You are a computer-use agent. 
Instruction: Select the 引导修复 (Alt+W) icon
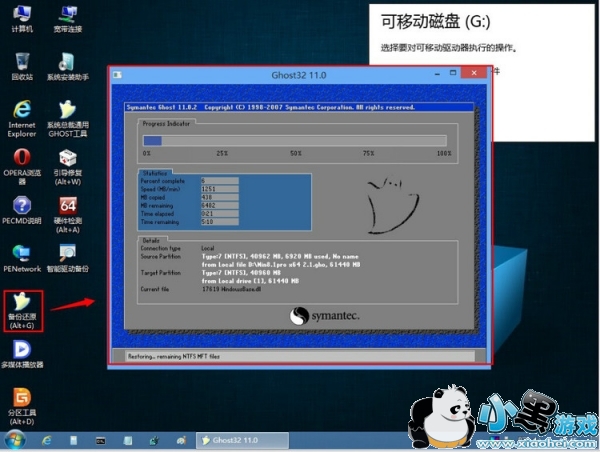[68, 167]
